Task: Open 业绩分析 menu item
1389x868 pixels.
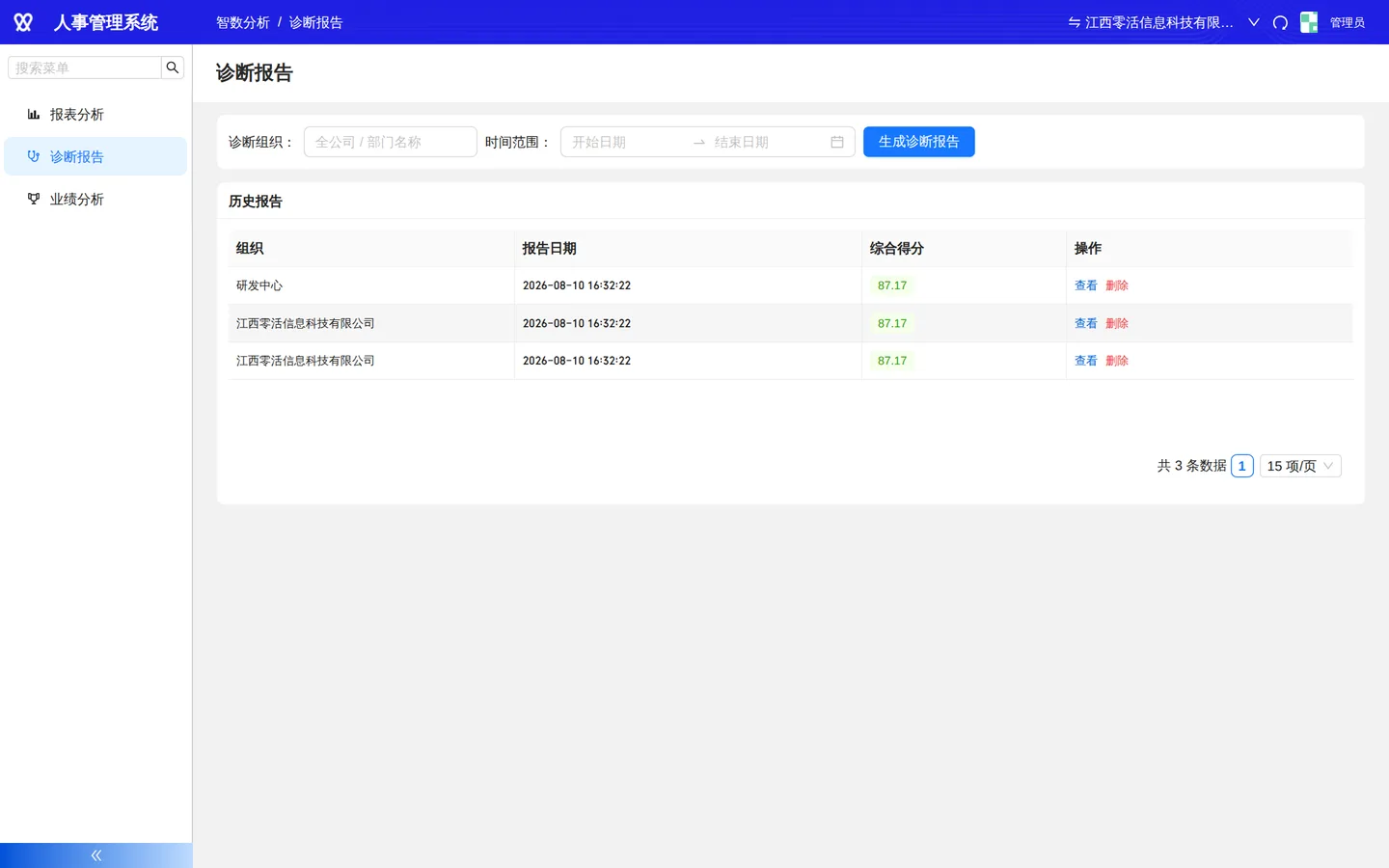Action: tap(95, 199)
